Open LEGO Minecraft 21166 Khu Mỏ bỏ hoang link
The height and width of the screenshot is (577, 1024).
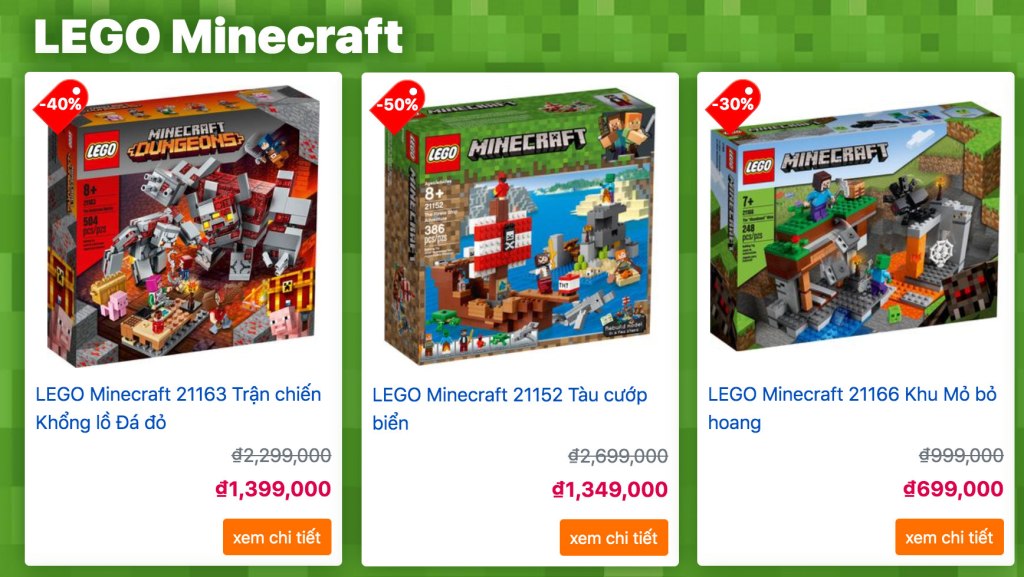pyautogui.click(x=852, y=408)
